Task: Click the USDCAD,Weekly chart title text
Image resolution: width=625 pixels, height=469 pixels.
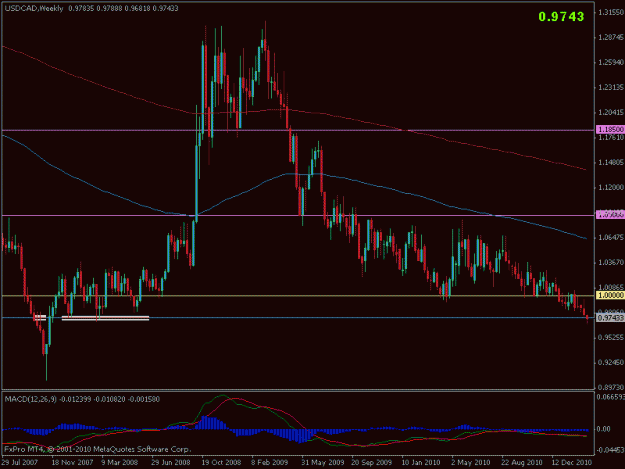Action: pos(34,8)
